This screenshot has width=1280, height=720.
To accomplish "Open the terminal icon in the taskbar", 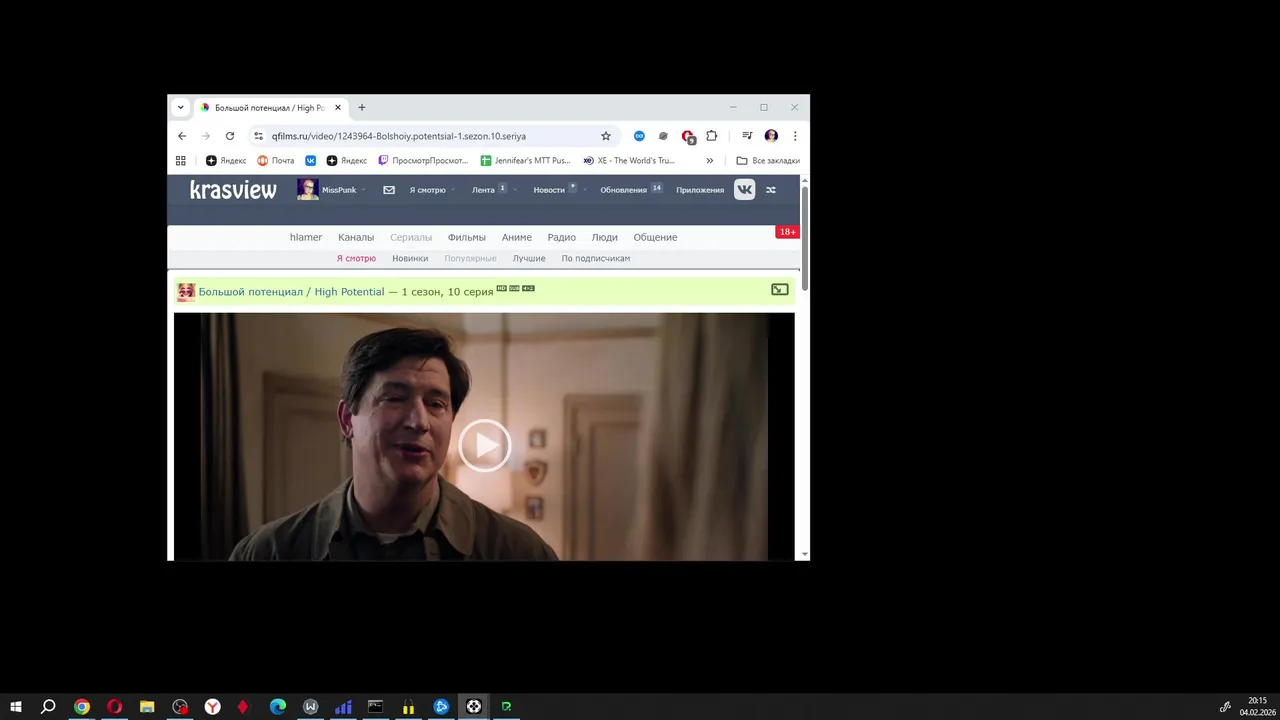I will coord(375,706).
